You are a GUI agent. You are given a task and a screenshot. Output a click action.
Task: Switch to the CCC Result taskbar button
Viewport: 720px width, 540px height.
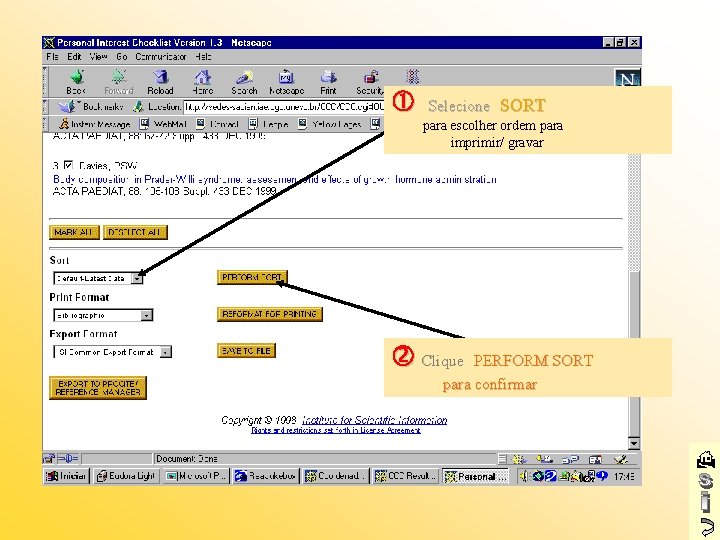[405, 476]
